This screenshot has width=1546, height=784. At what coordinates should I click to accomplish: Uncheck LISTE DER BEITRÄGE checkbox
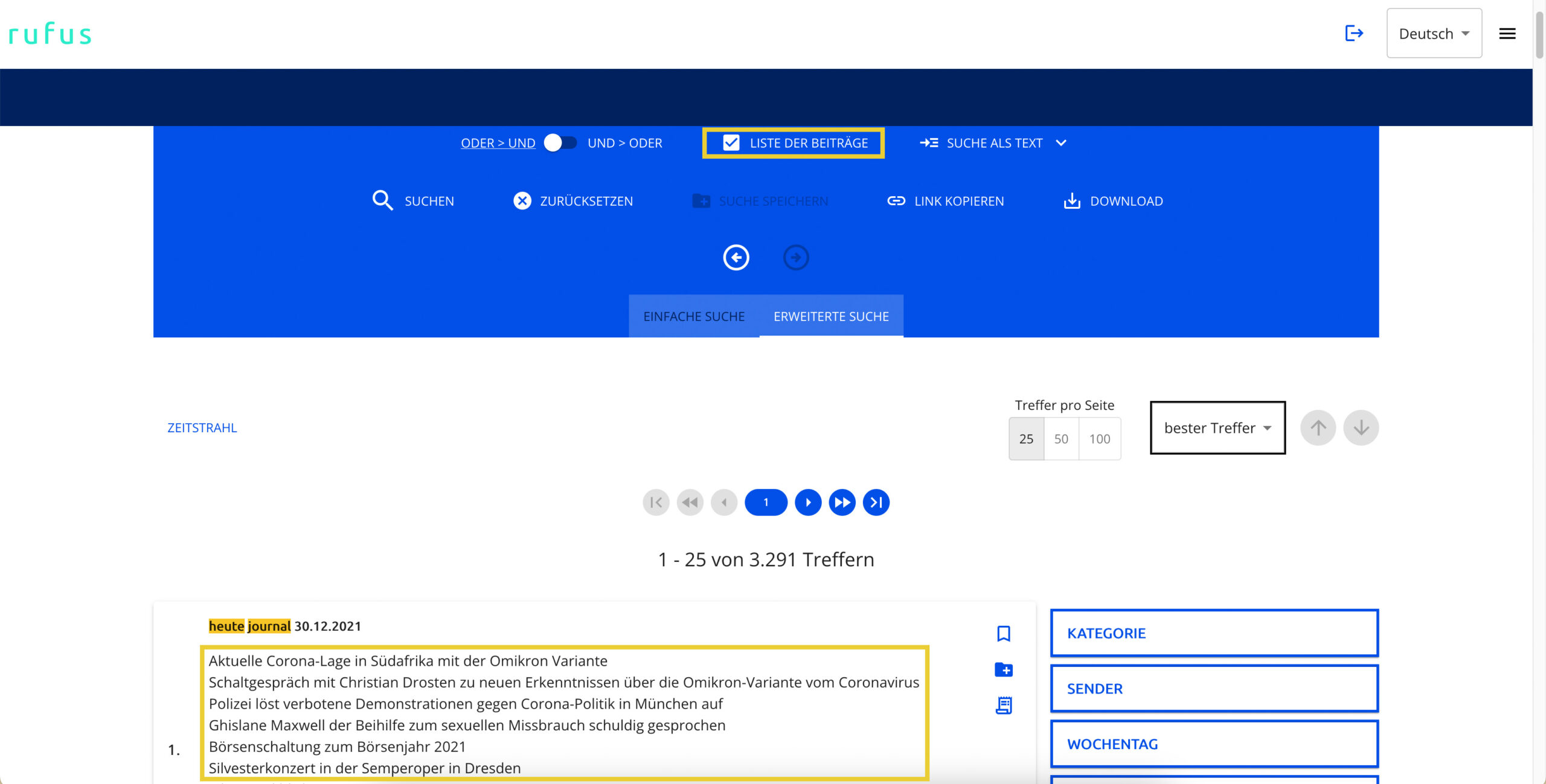731,143
